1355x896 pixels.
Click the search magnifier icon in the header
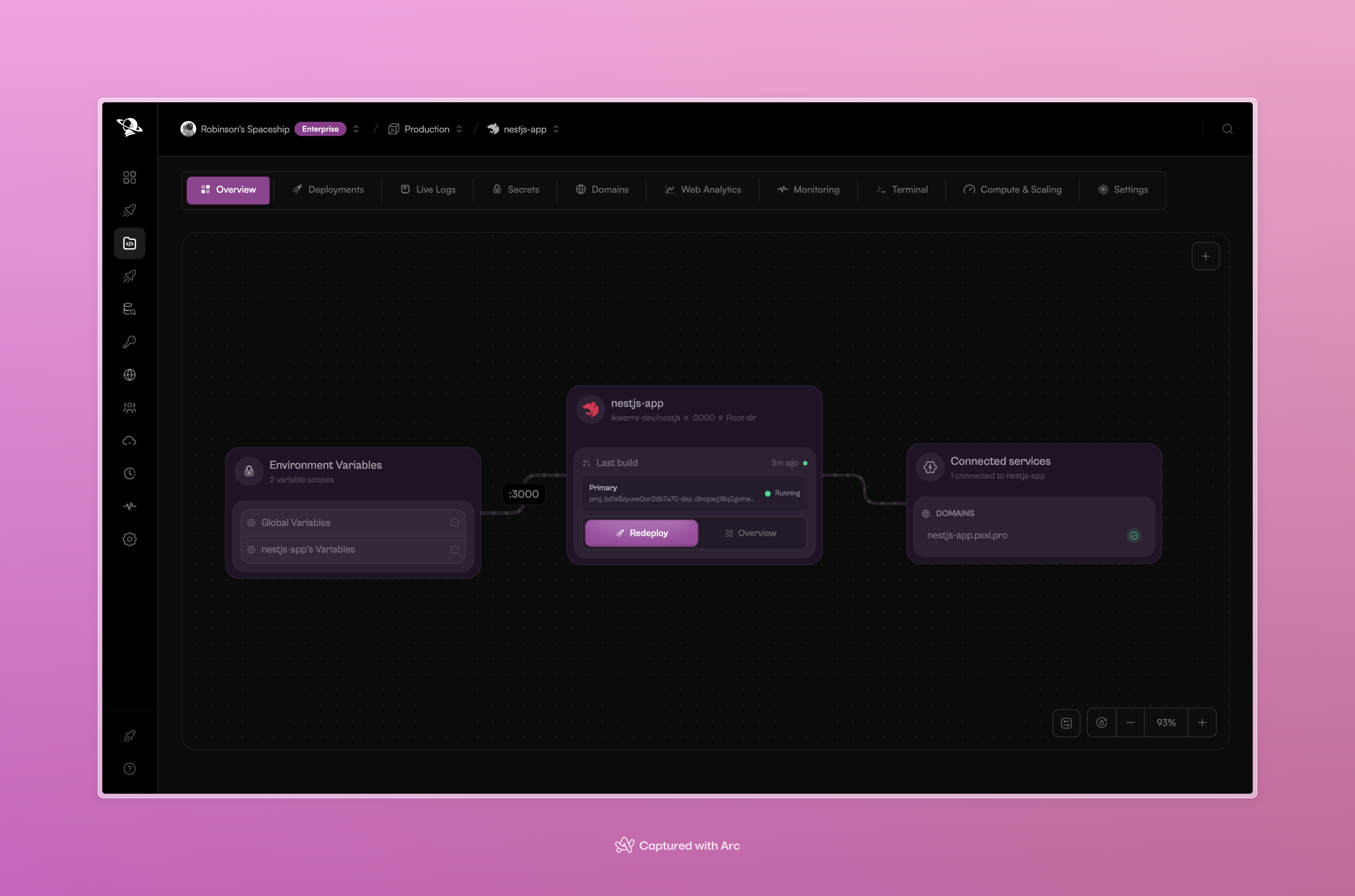1227,129
